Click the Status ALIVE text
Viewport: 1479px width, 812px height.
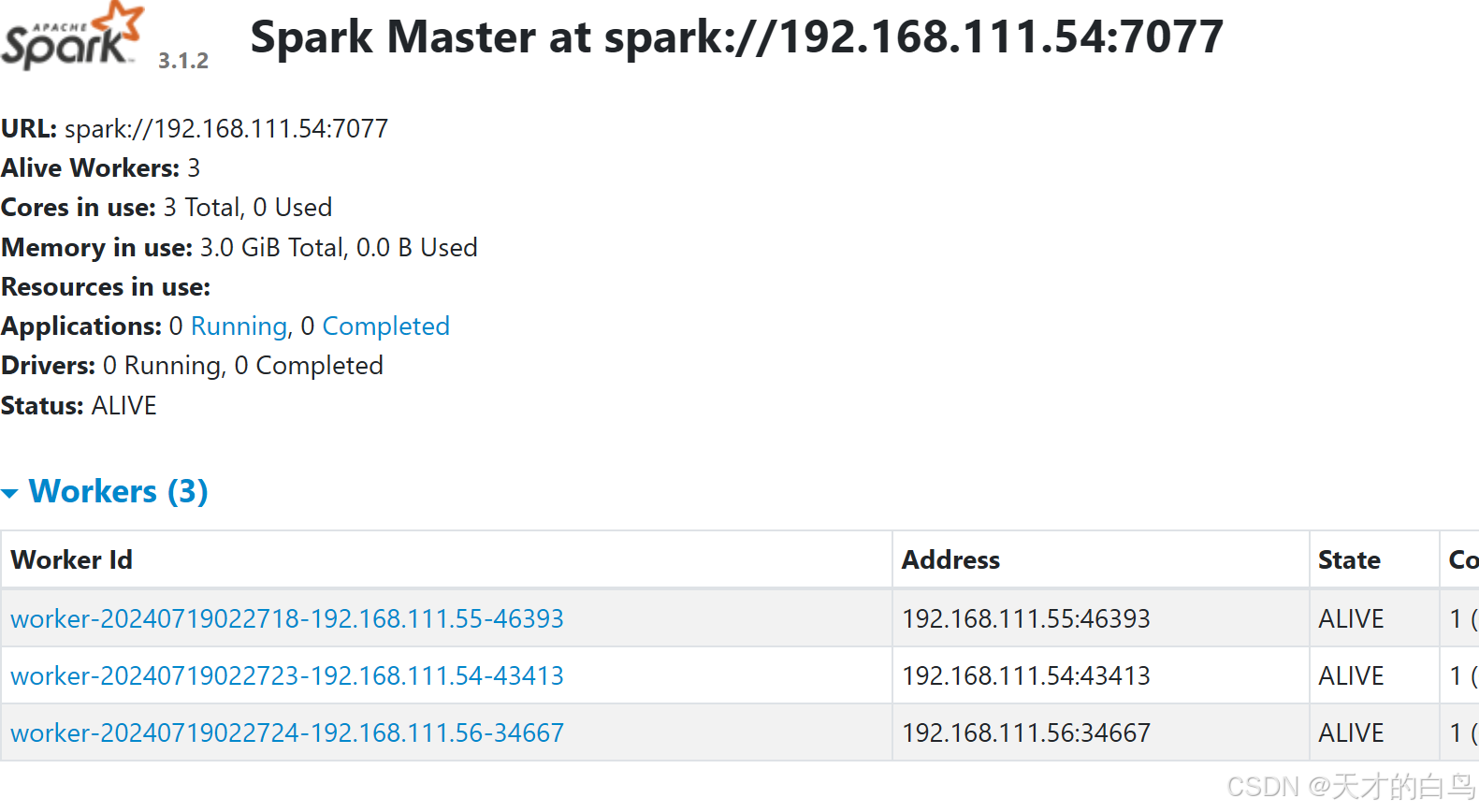point(123,406)
